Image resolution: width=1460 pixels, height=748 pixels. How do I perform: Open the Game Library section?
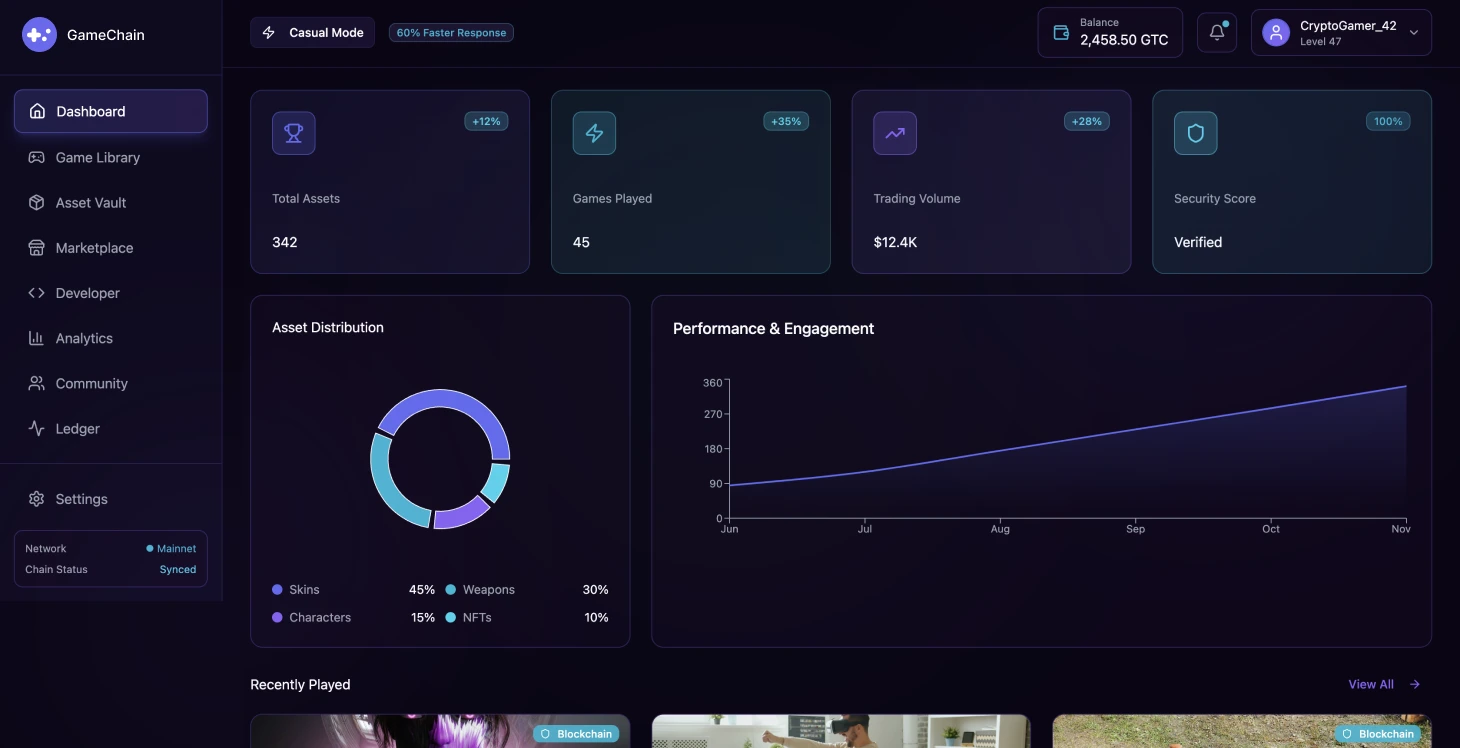(x=97, y=157)
